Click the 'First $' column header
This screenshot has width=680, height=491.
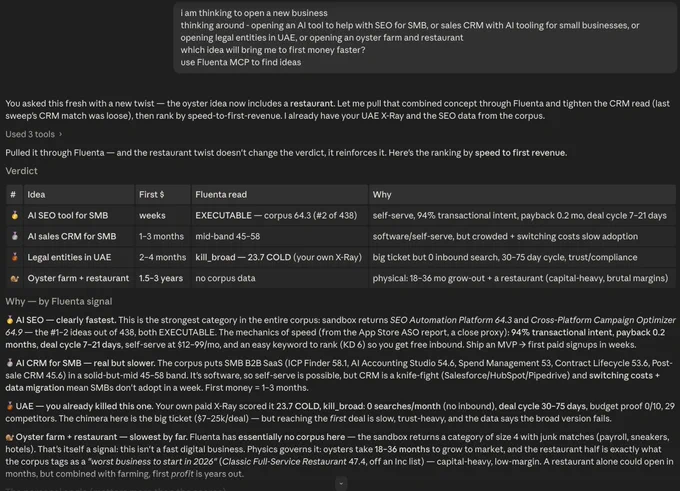coord(151,194)
